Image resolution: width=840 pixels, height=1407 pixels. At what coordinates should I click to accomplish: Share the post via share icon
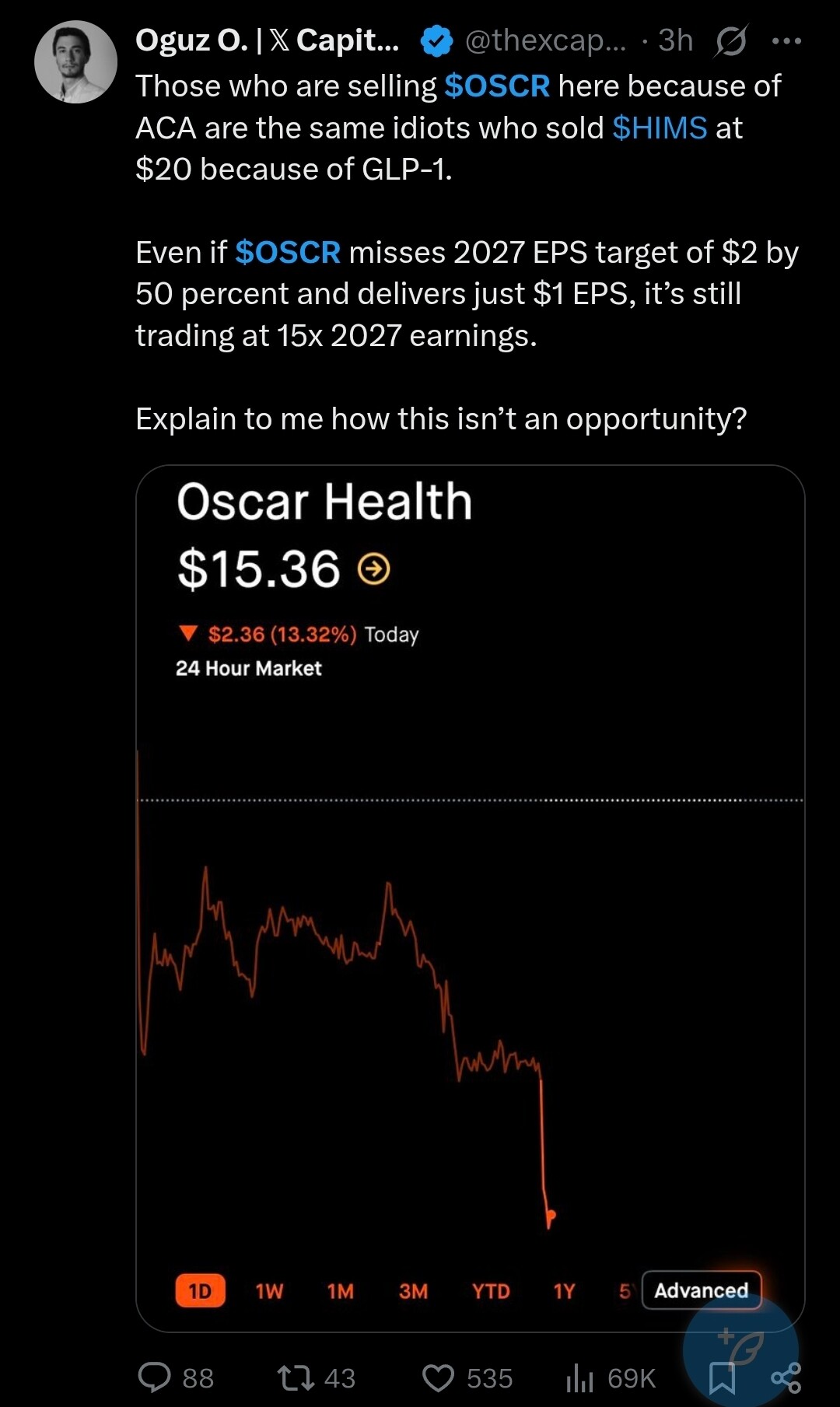[786, 1377]
